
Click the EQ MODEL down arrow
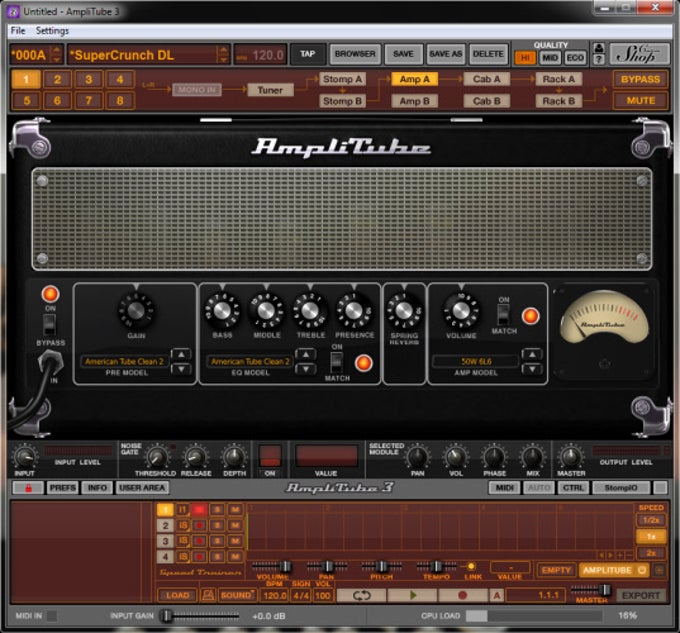[306, 369]
